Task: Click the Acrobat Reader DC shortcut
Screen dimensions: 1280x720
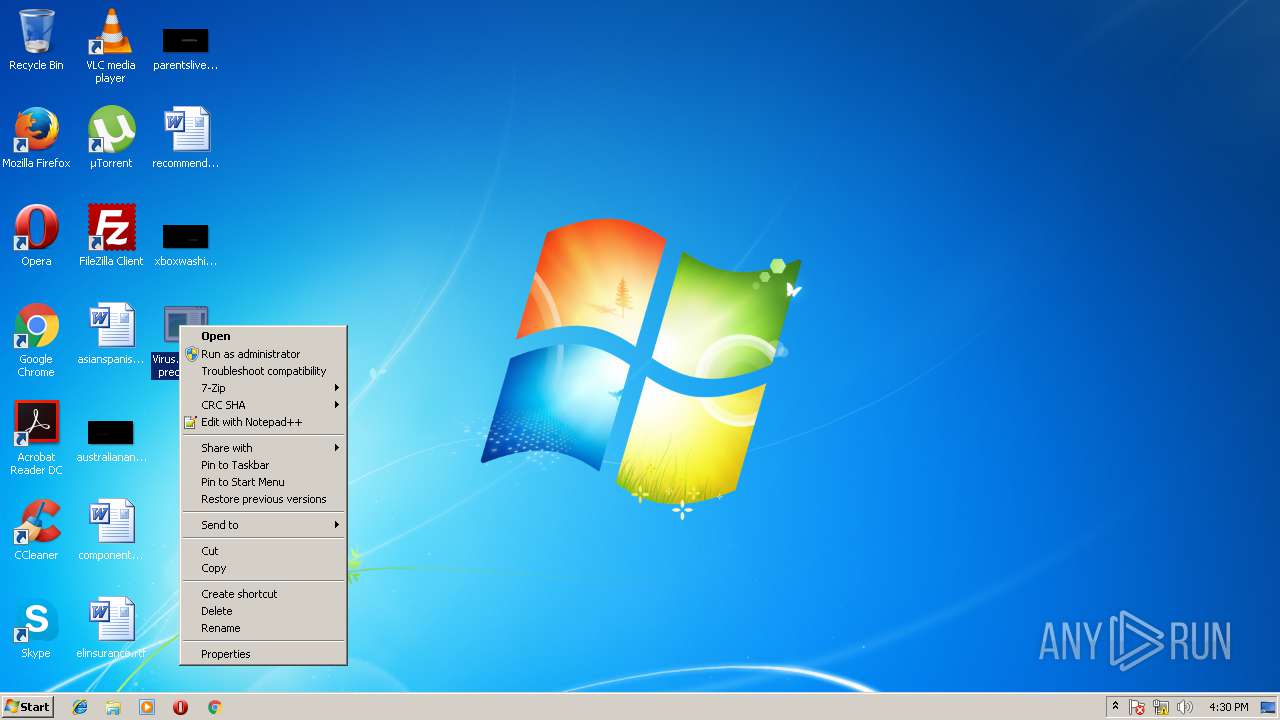Action: [x=36, y=438]
